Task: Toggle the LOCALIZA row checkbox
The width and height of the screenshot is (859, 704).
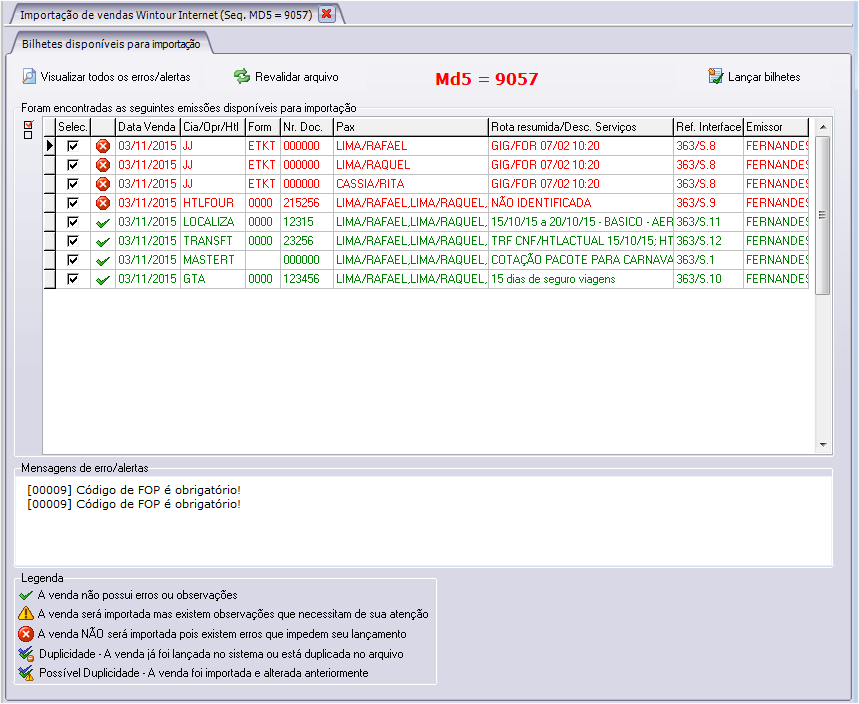Action: (72, 222)
